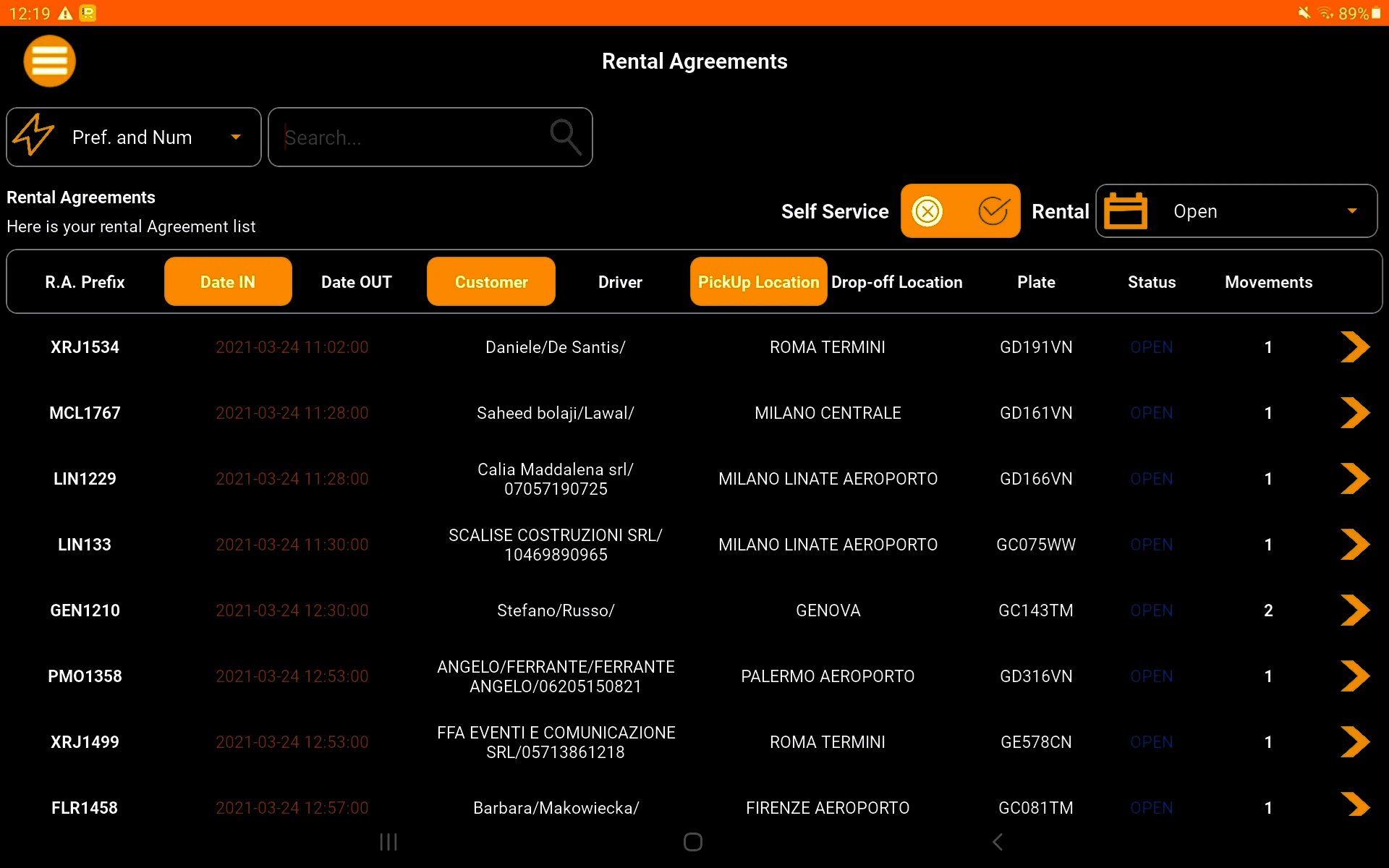Open GEN1210 row chevron arrow
Image resolution: width=1389 pixels, height=868 pixels.
[x=1354, y=610]
